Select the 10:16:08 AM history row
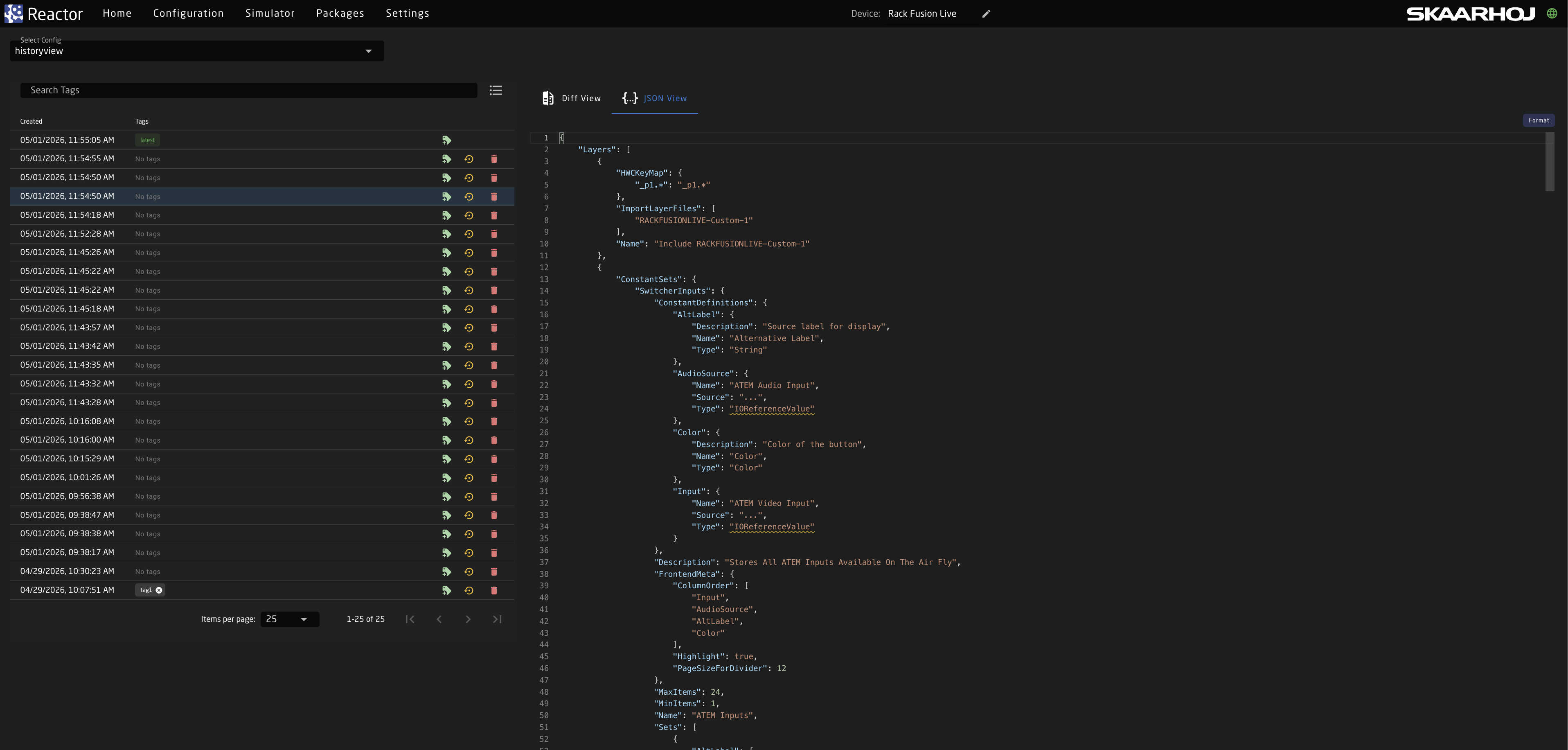The image size is (1568, 750). pos(262,421)
